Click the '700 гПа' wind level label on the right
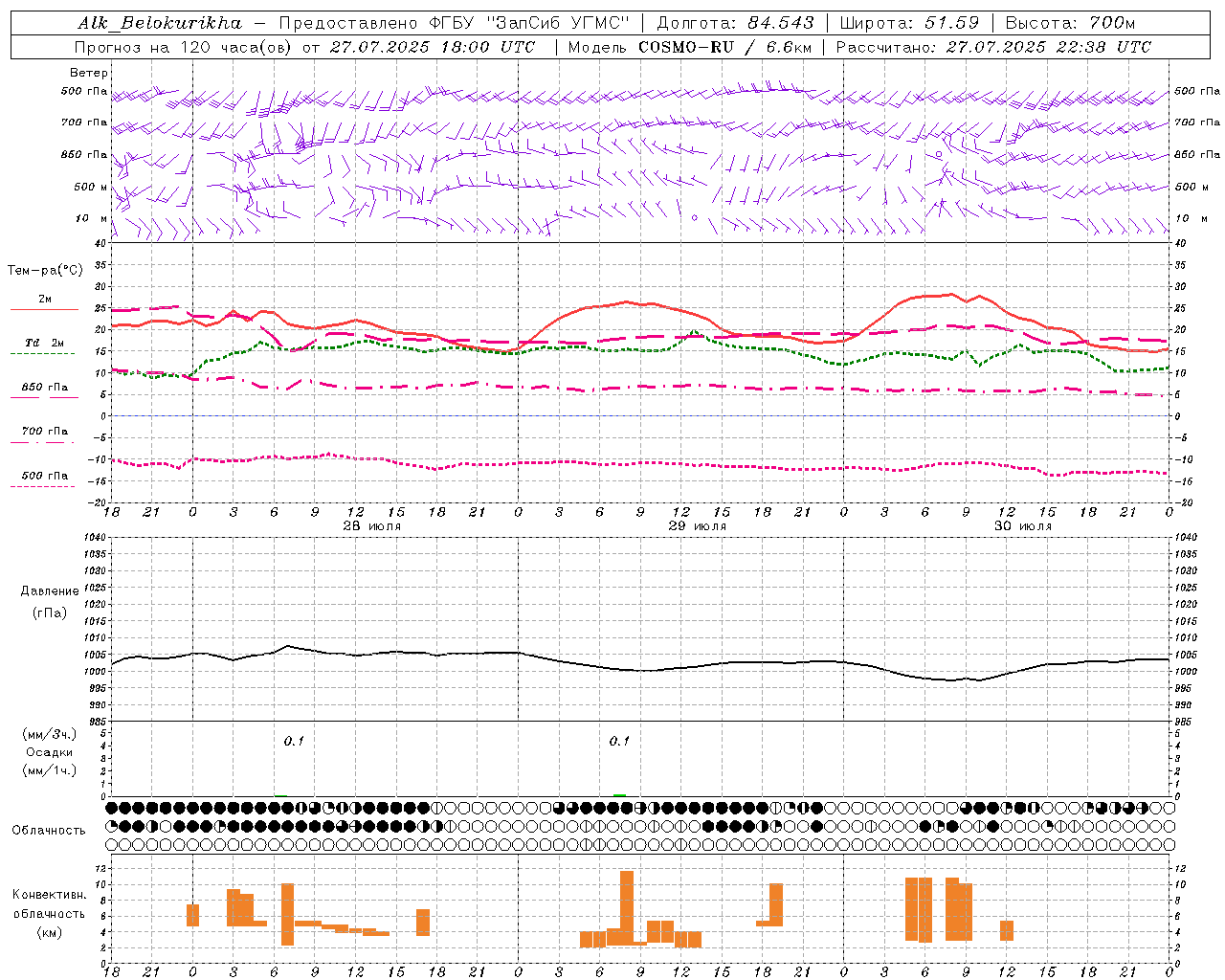 point(1197,122)
